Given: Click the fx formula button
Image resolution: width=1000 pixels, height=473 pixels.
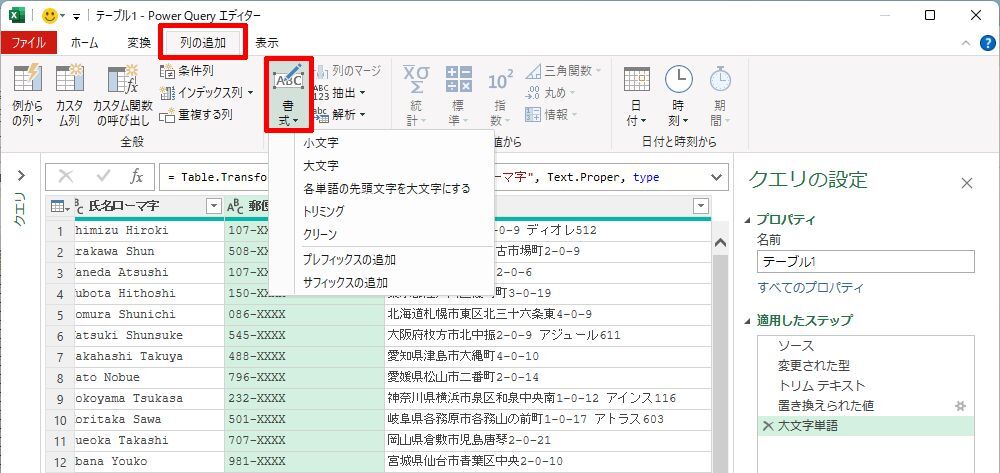Looking at the screenshot, I should (137, 176).
